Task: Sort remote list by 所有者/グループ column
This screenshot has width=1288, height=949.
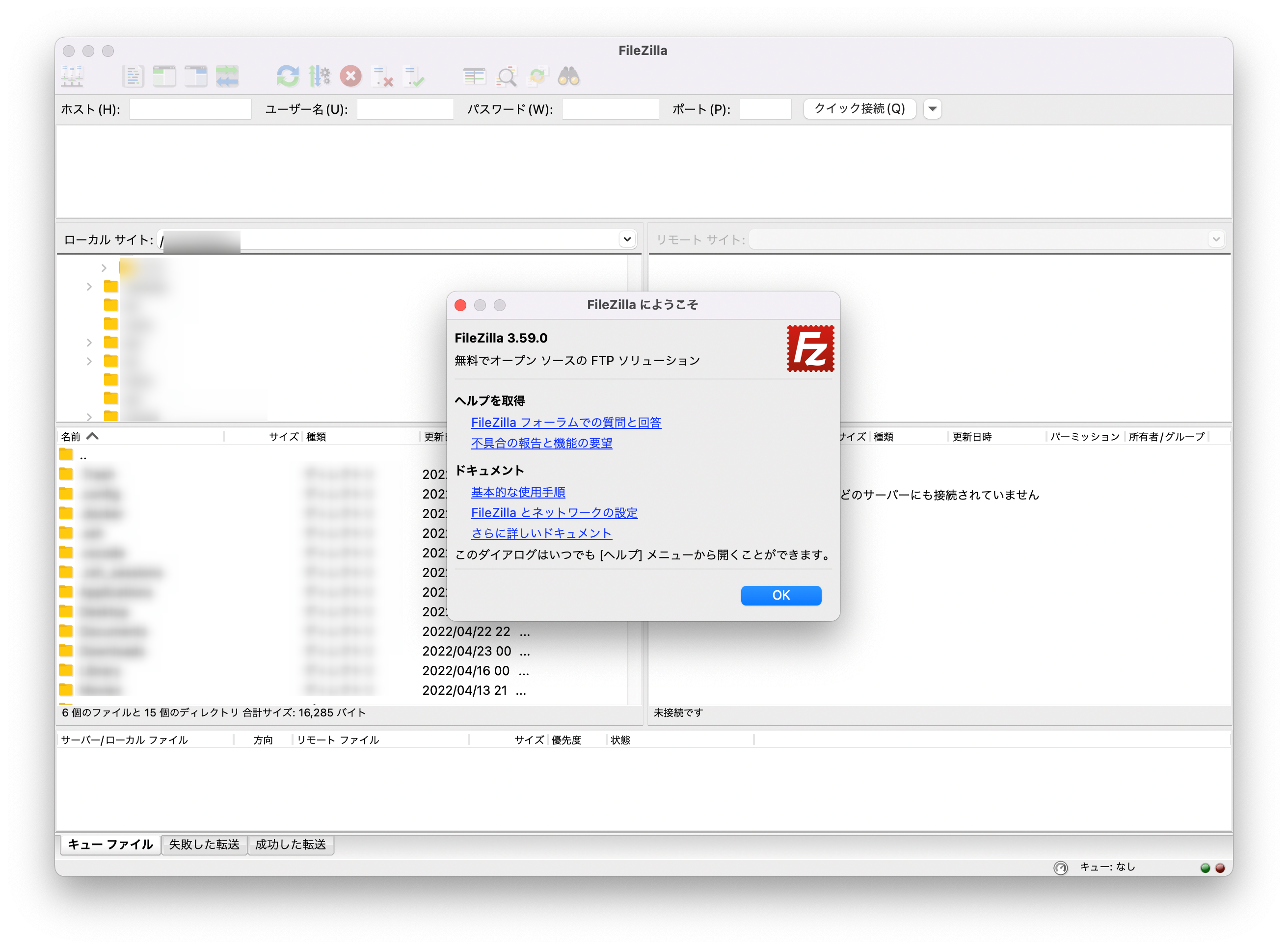Action: pyautogui.click(x=1166, y=437)
